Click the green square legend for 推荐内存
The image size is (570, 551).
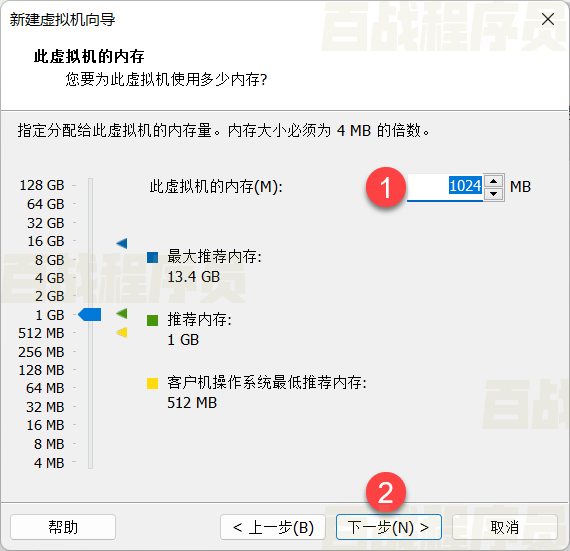click(x=152, y=320)
